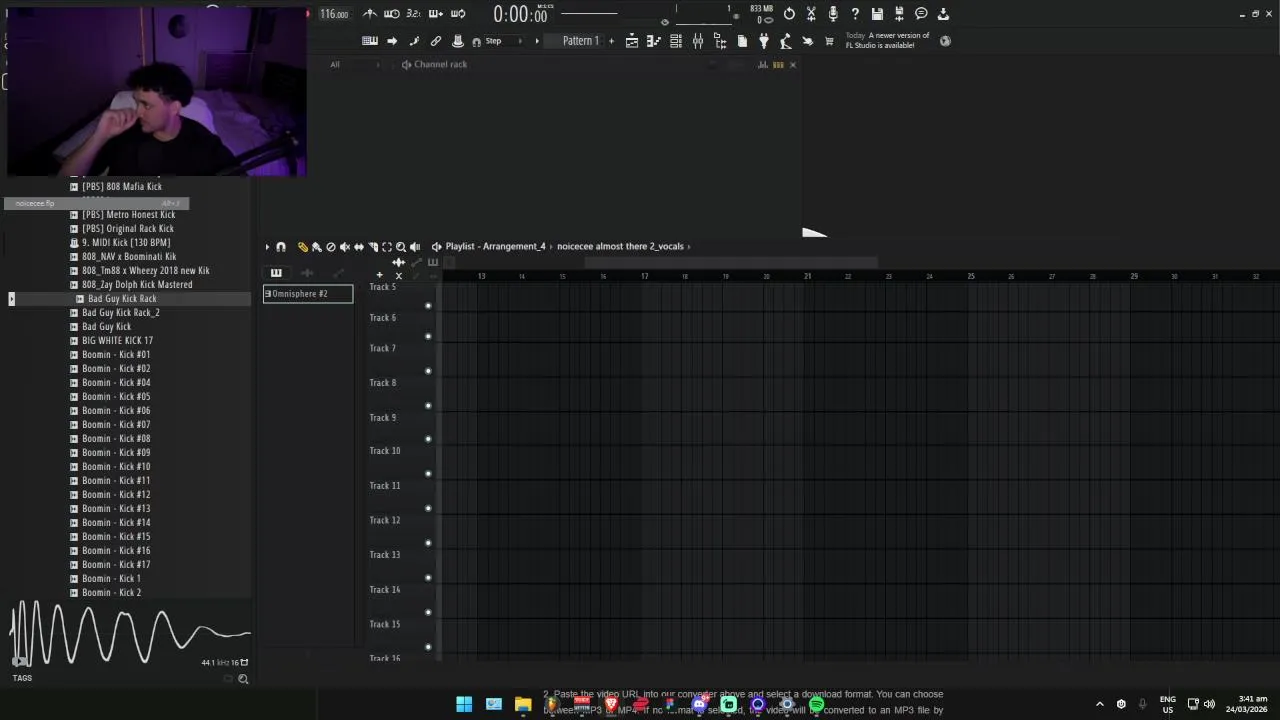Screen dimensions: 1280x720
Task: Open the Windows Start button
Action: (x=464, y=704)
